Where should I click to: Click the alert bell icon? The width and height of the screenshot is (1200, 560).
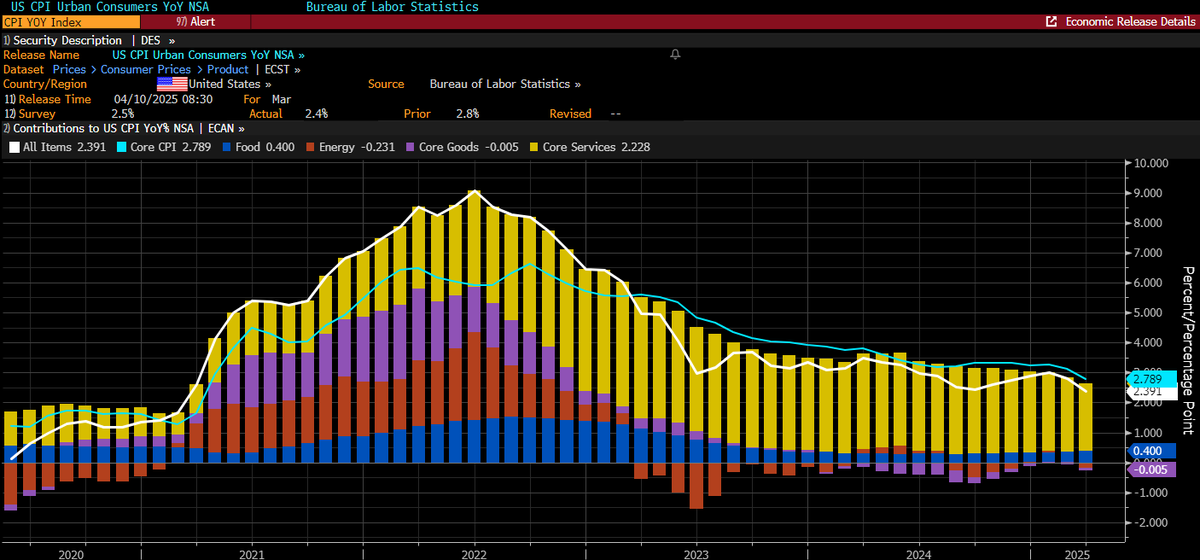[x=676, y=54]
